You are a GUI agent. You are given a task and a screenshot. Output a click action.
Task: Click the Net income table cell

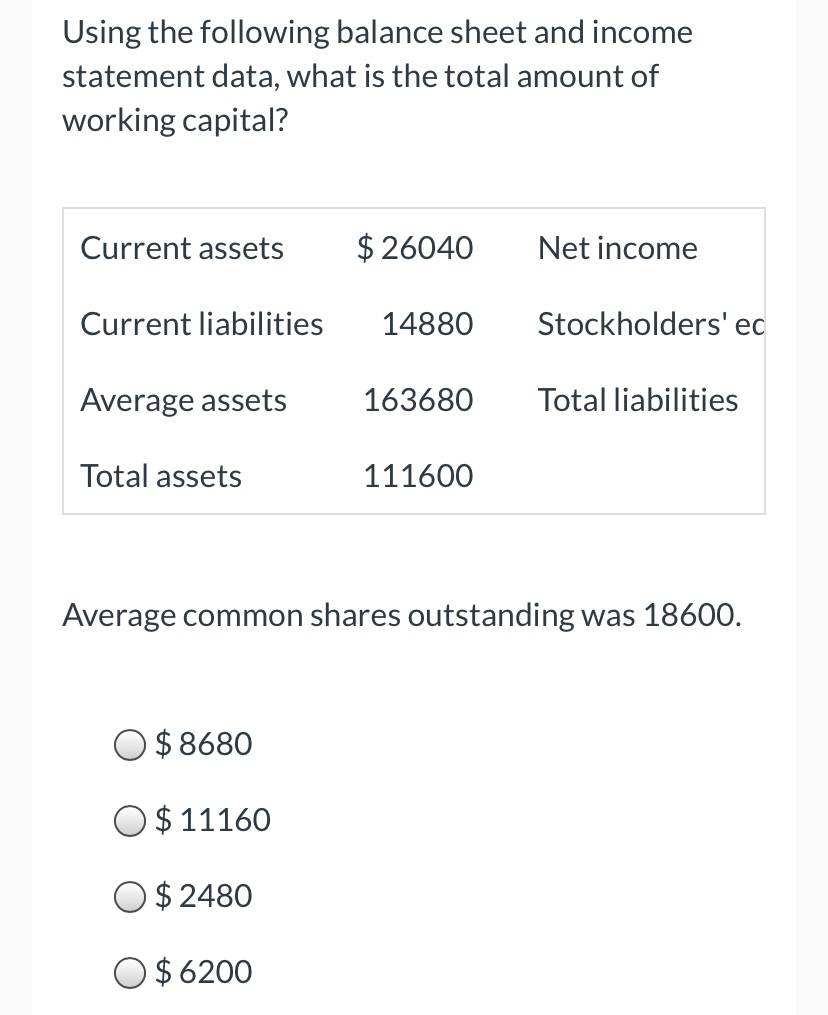(618, 248)
